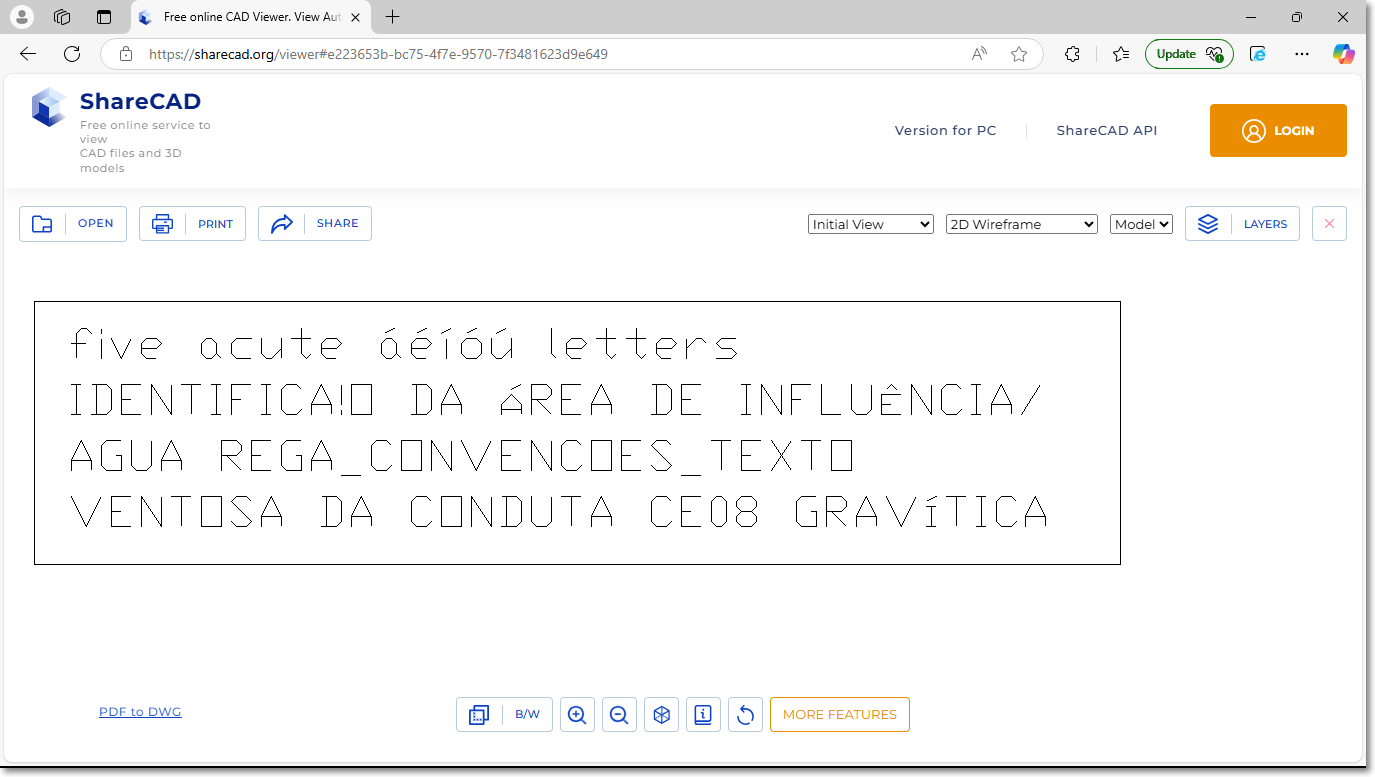The image size is (1375, 777).
Task: Open the ShareCAD API link
Action: [x=1107, y=131]
